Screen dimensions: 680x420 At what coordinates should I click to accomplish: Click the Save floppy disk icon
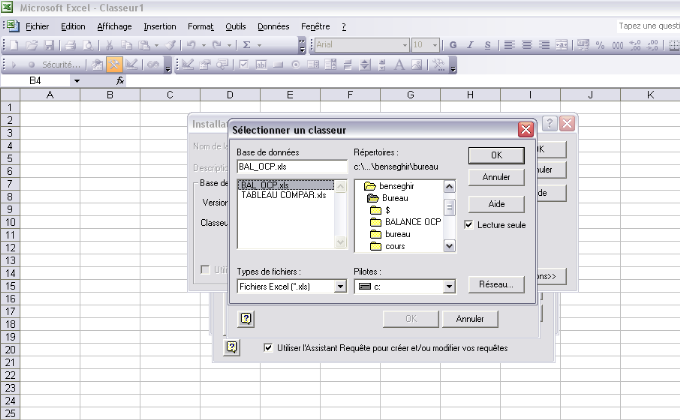click(47, 45)
